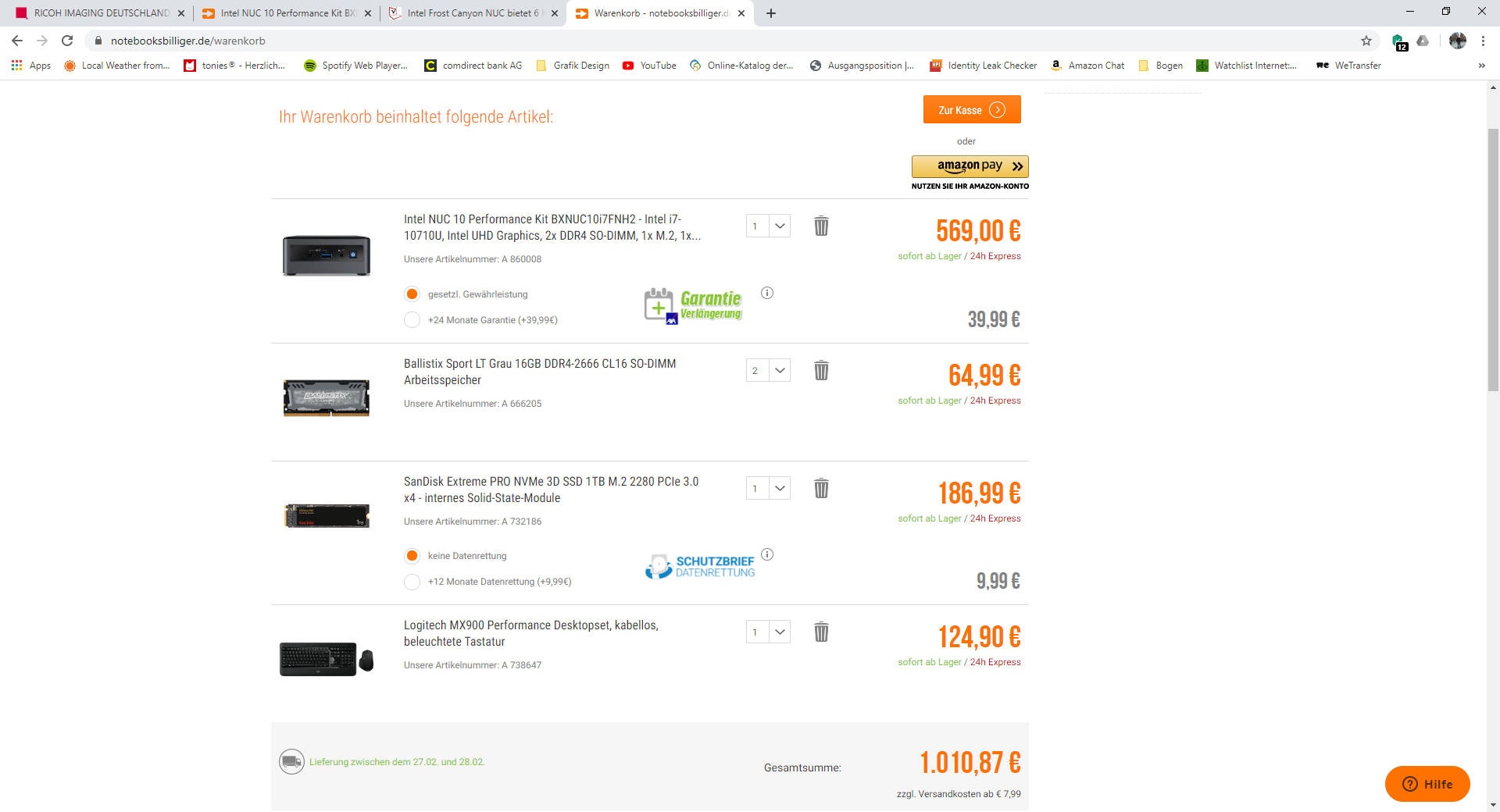Screen dimensions: 1500x812
Task: Pay with Amazon Pay button
Action: pos(970,166)
